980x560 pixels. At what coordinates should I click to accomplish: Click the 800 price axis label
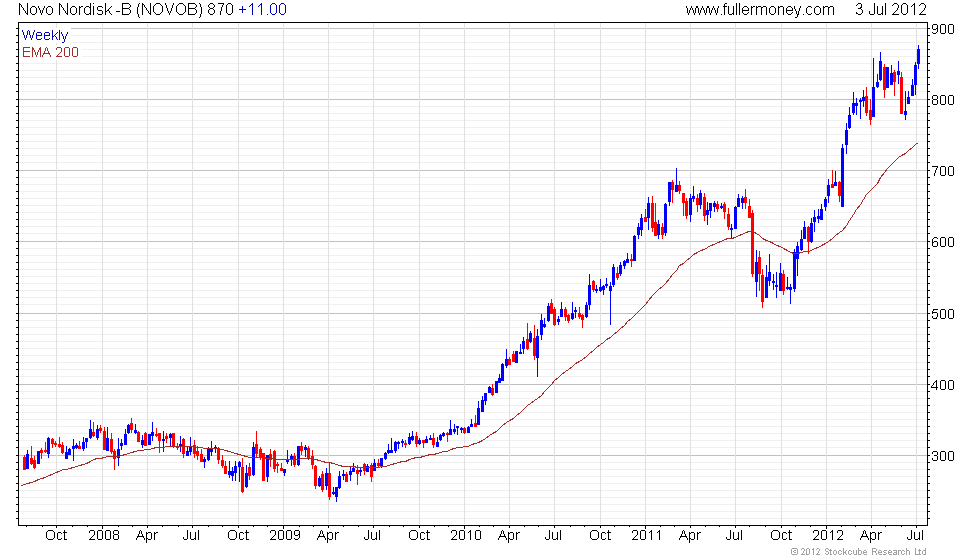[x=942, y=100]
